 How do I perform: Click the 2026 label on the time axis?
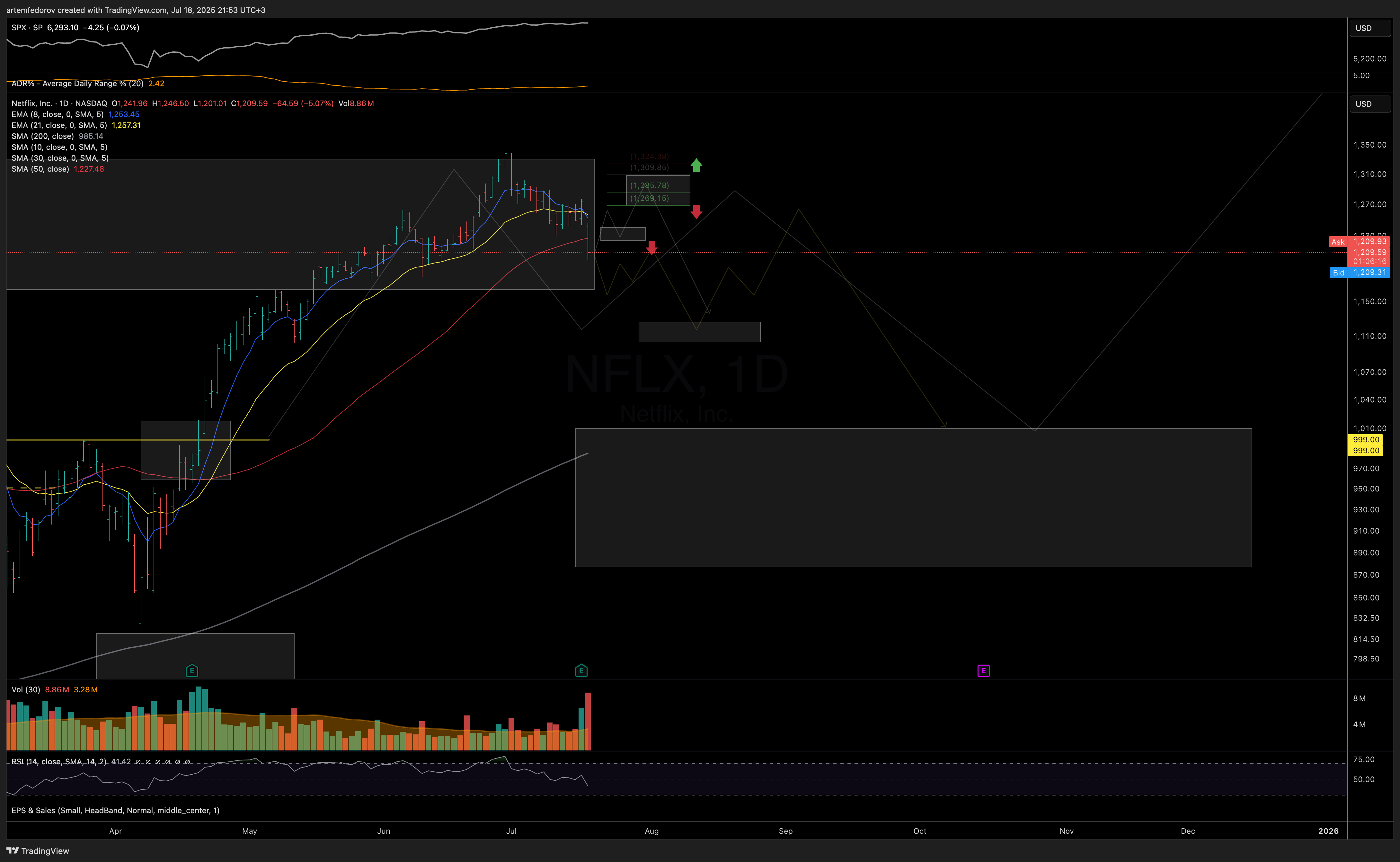[1328, 831]
